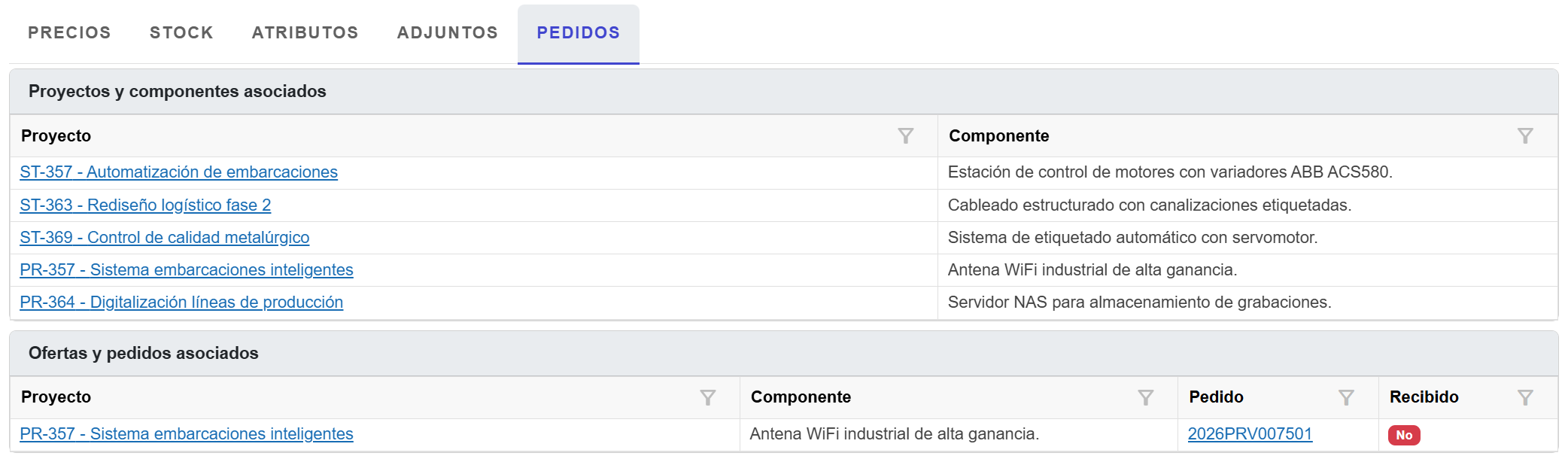Follow ST-369 Control de calidad metalúrgico link
1568x459 pixels.
click(x=164, y=238)
